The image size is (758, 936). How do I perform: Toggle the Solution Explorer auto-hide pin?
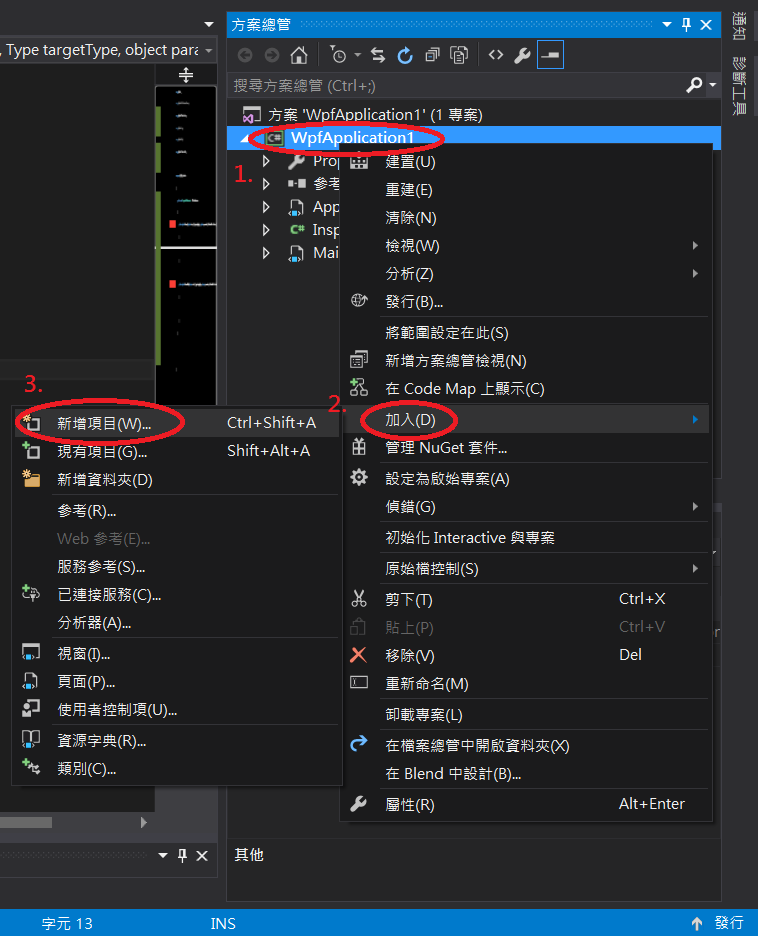(686, 24)
